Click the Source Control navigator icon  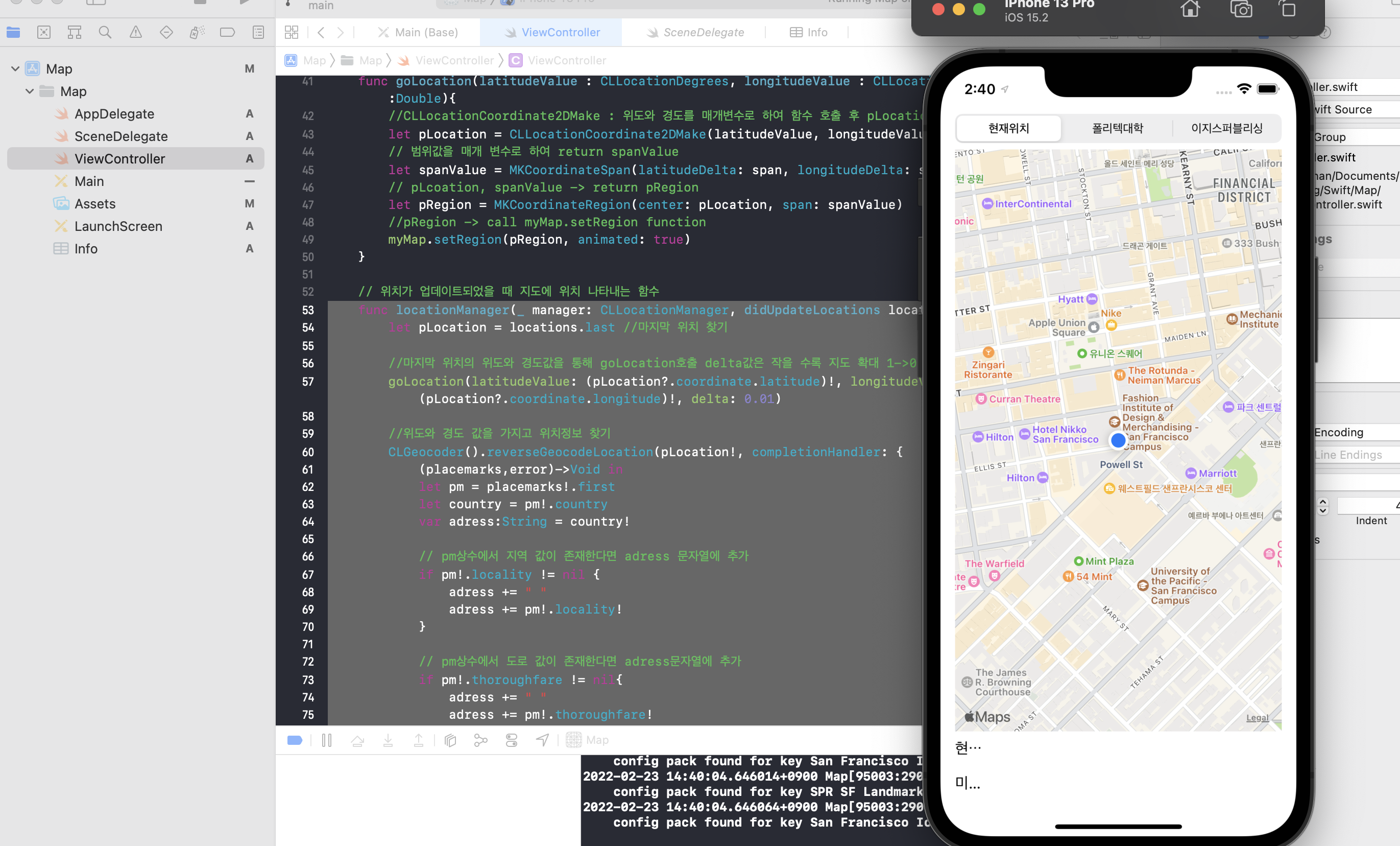tap(44, 32)
